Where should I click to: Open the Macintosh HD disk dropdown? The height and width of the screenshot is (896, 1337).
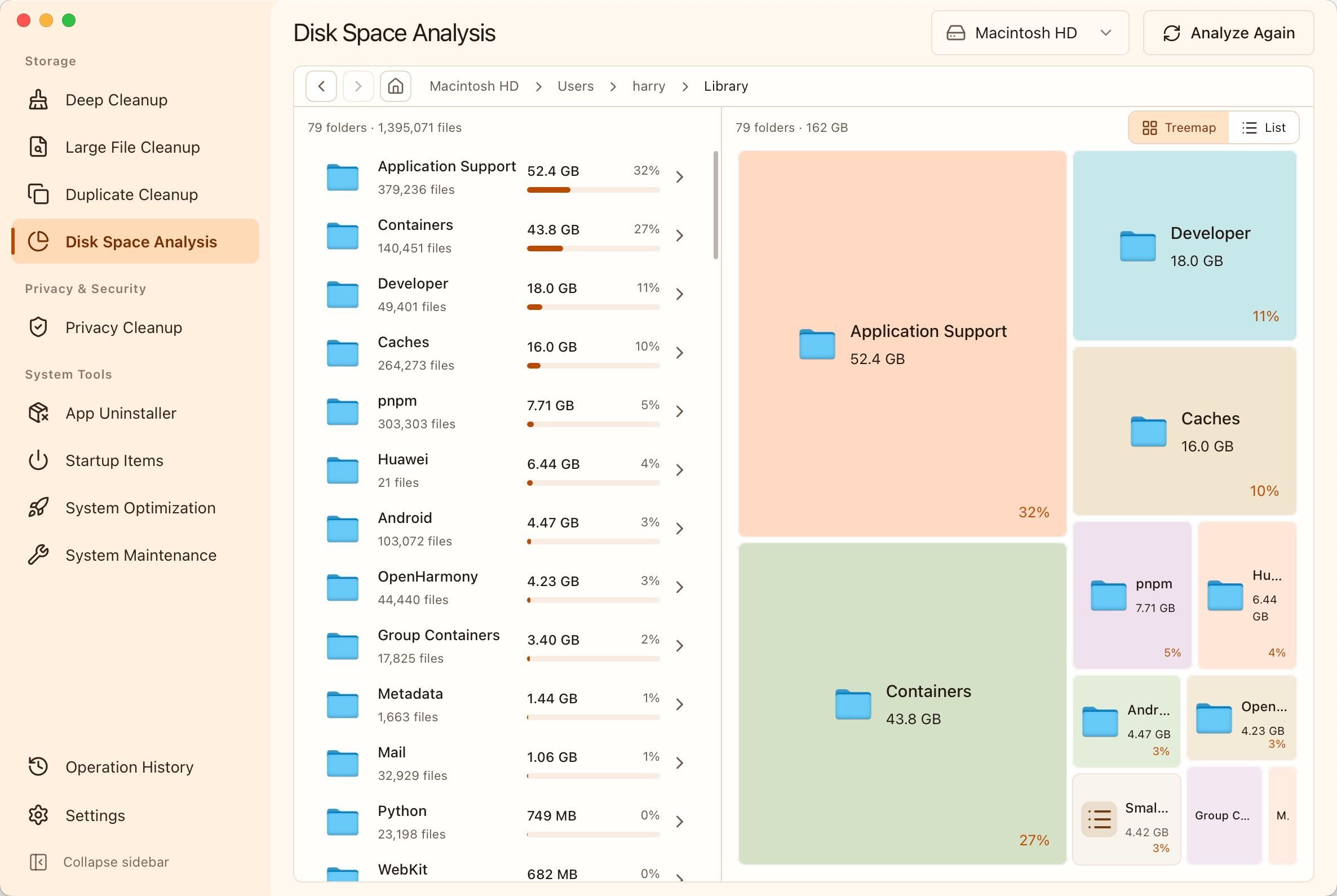1029,33
